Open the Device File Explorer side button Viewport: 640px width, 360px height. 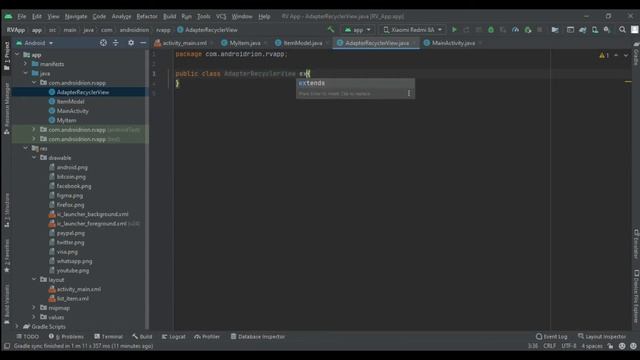(x=636, y=296)
